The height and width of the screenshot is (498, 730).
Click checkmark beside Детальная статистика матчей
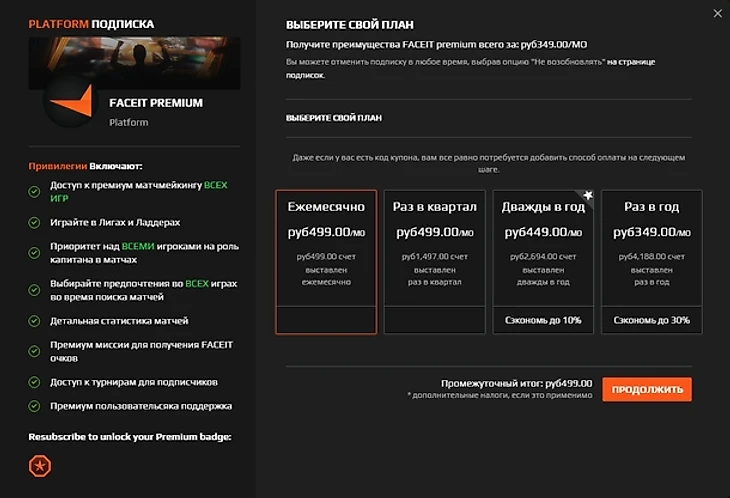click(x=34, y=321)
